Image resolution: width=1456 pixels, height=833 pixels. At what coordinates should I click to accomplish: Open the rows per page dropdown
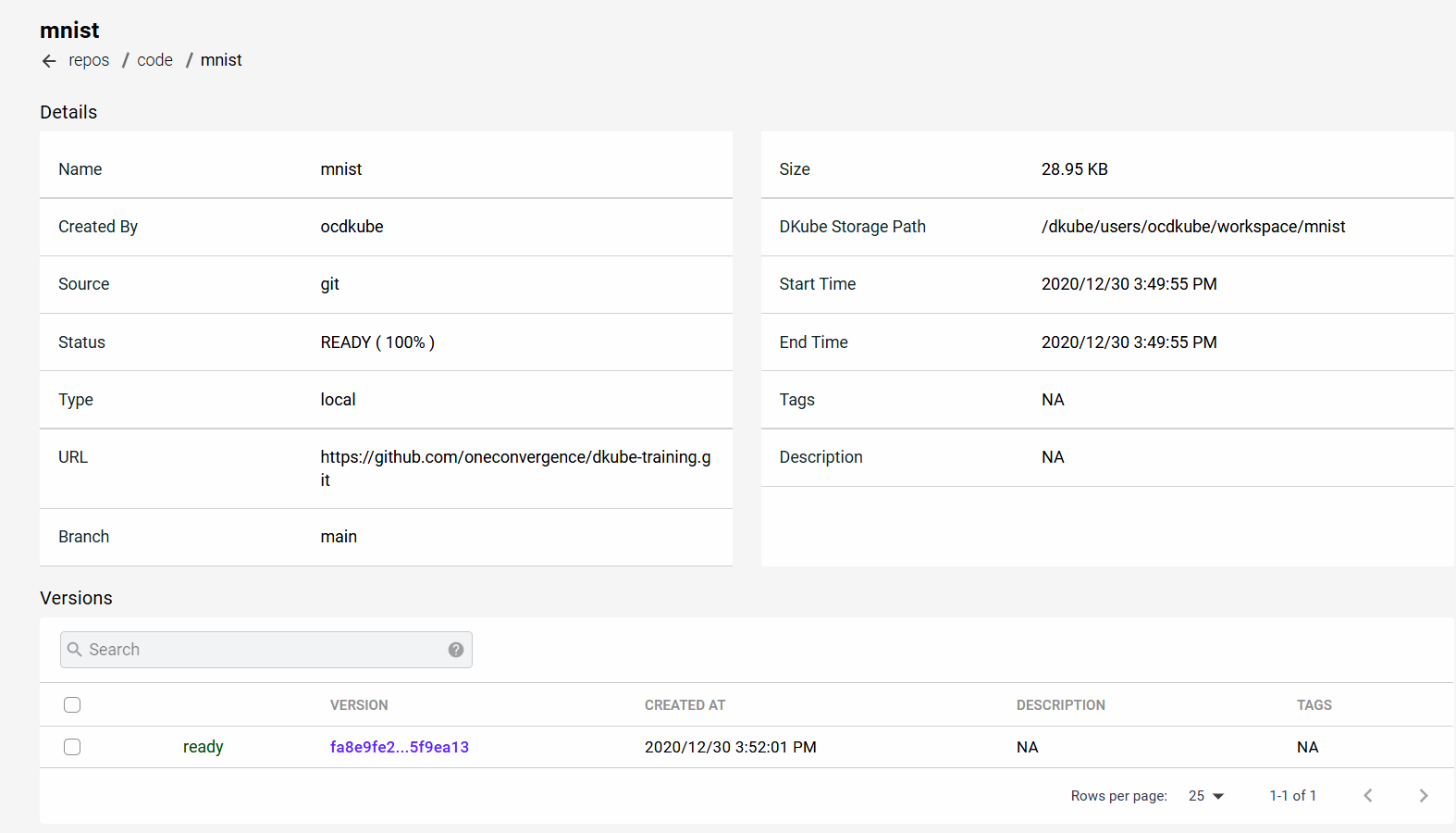[x=1206, y=796]
